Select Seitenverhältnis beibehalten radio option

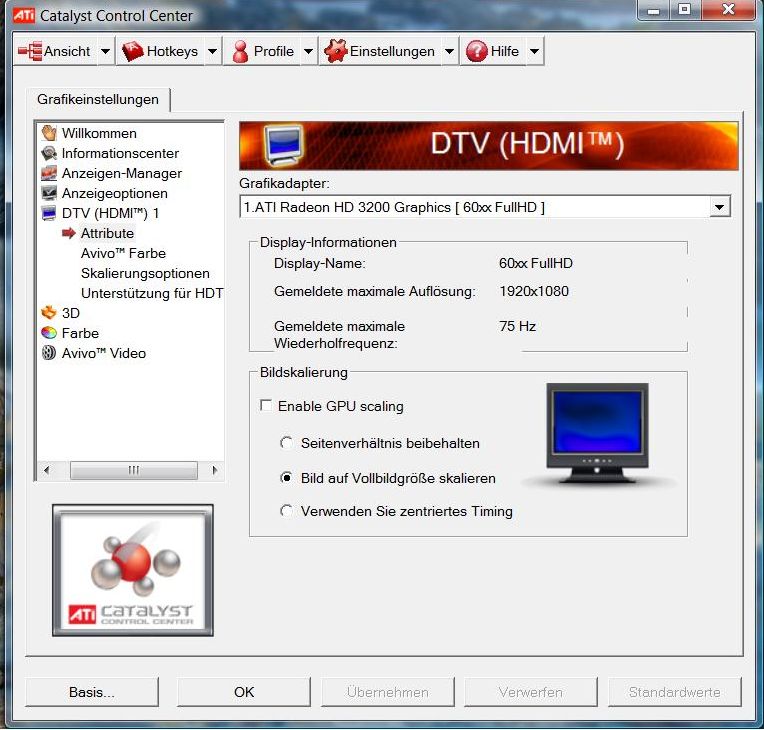287,443
